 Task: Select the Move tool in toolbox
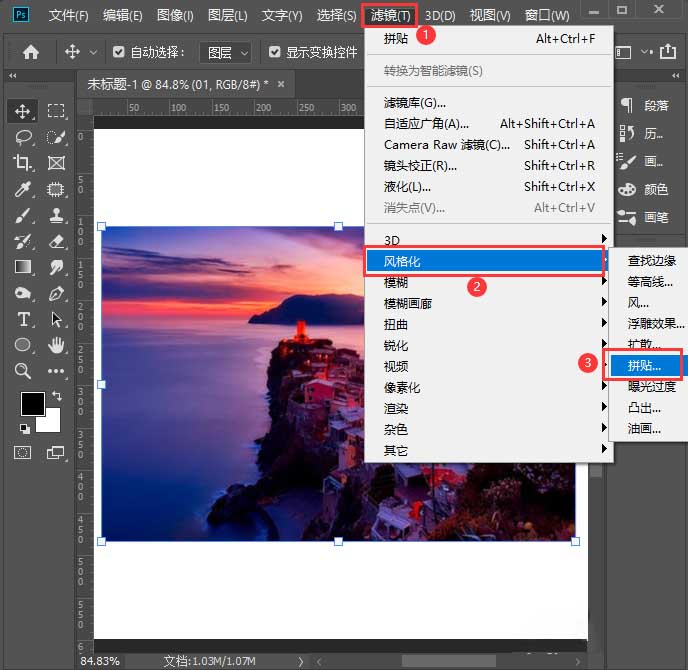point(22,111)
